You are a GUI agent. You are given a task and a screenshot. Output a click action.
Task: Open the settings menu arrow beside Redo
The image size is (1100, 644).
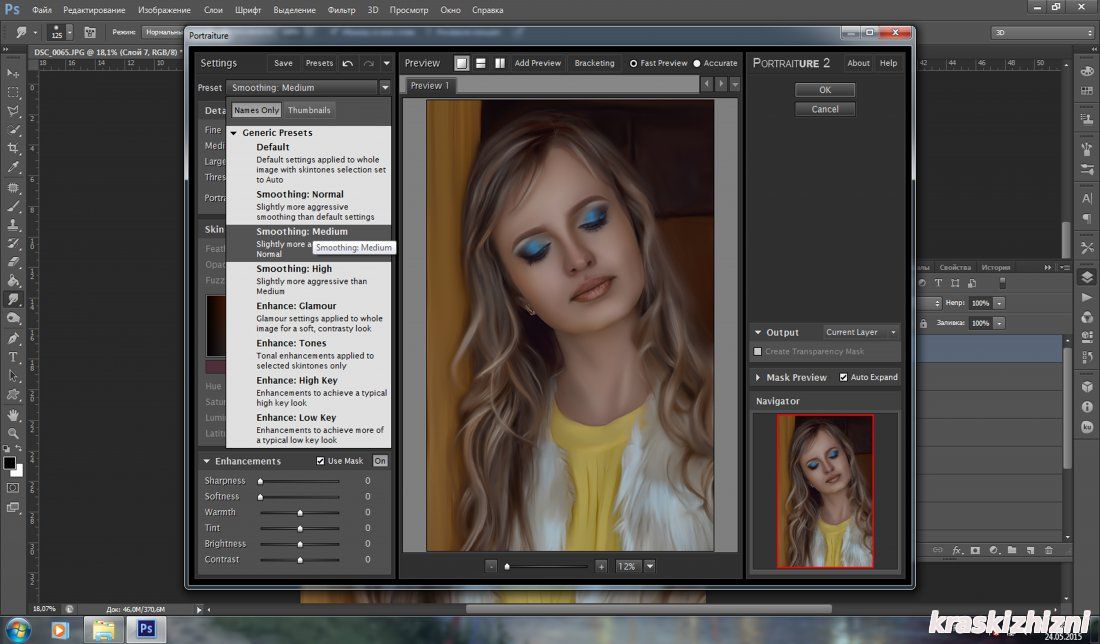pyautogui.click(x=387, y=63)
